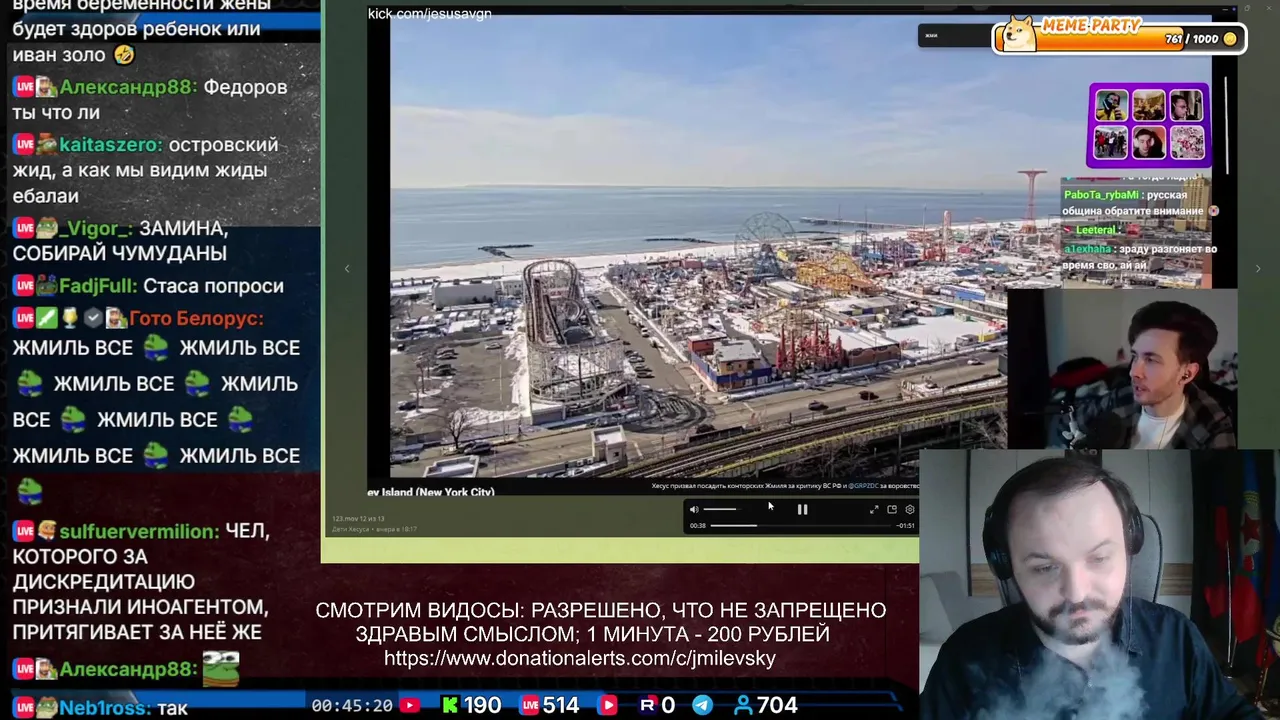Click the file label 123.mov 12 из 13
This screenshot has width=1280, height=720.
click(x=358, y=518)
